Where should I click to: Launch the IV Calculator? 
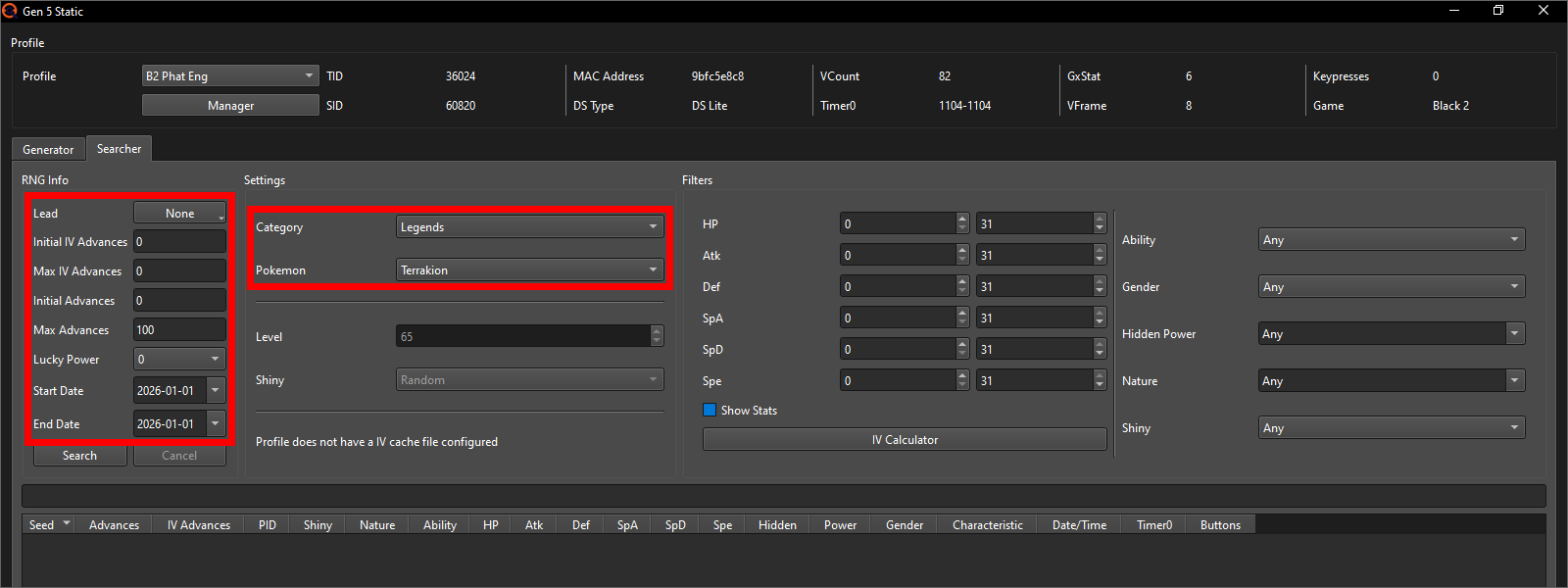coord(905,439)
